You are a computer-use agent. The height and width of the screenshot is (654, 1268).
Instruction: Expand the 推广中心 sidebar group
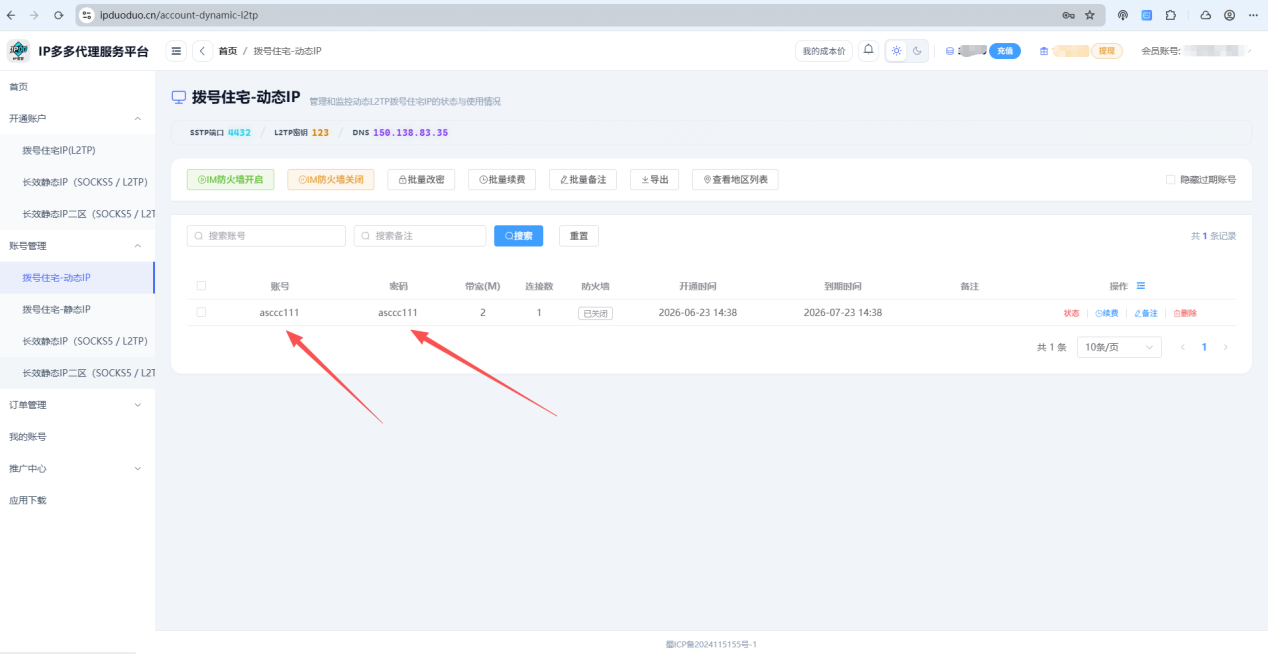(77, 468)
